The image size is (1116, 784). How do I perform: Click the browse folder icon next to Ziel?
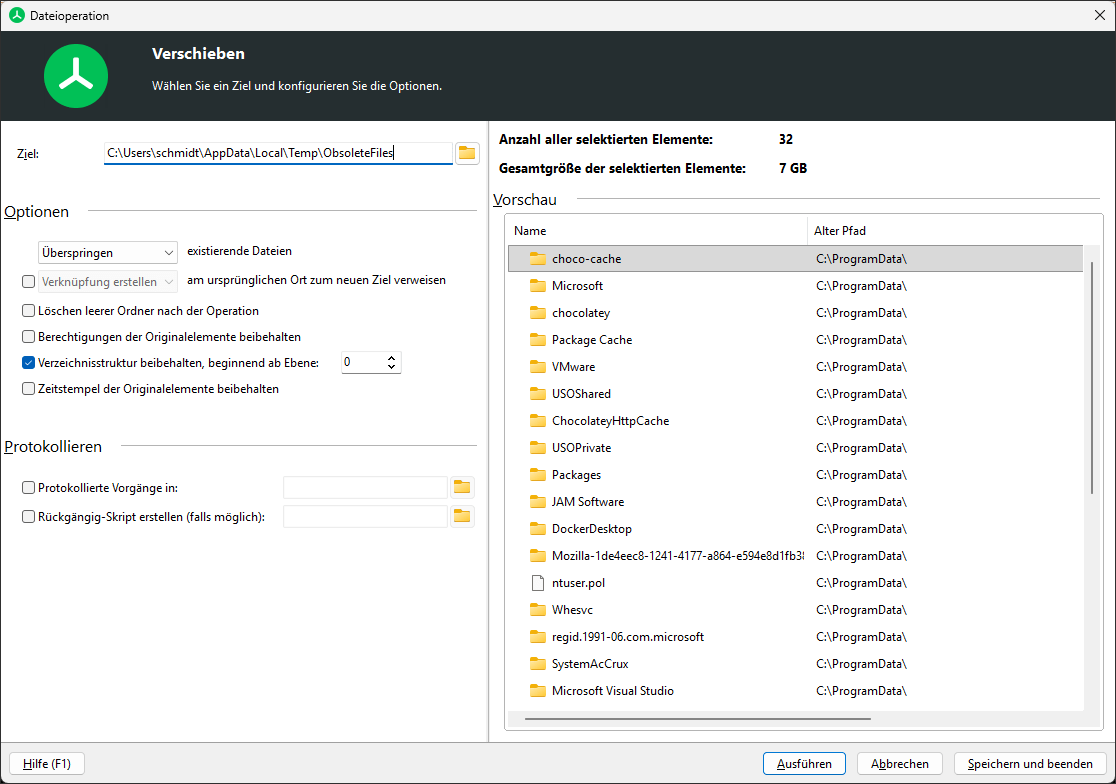(x=467, y=153)
